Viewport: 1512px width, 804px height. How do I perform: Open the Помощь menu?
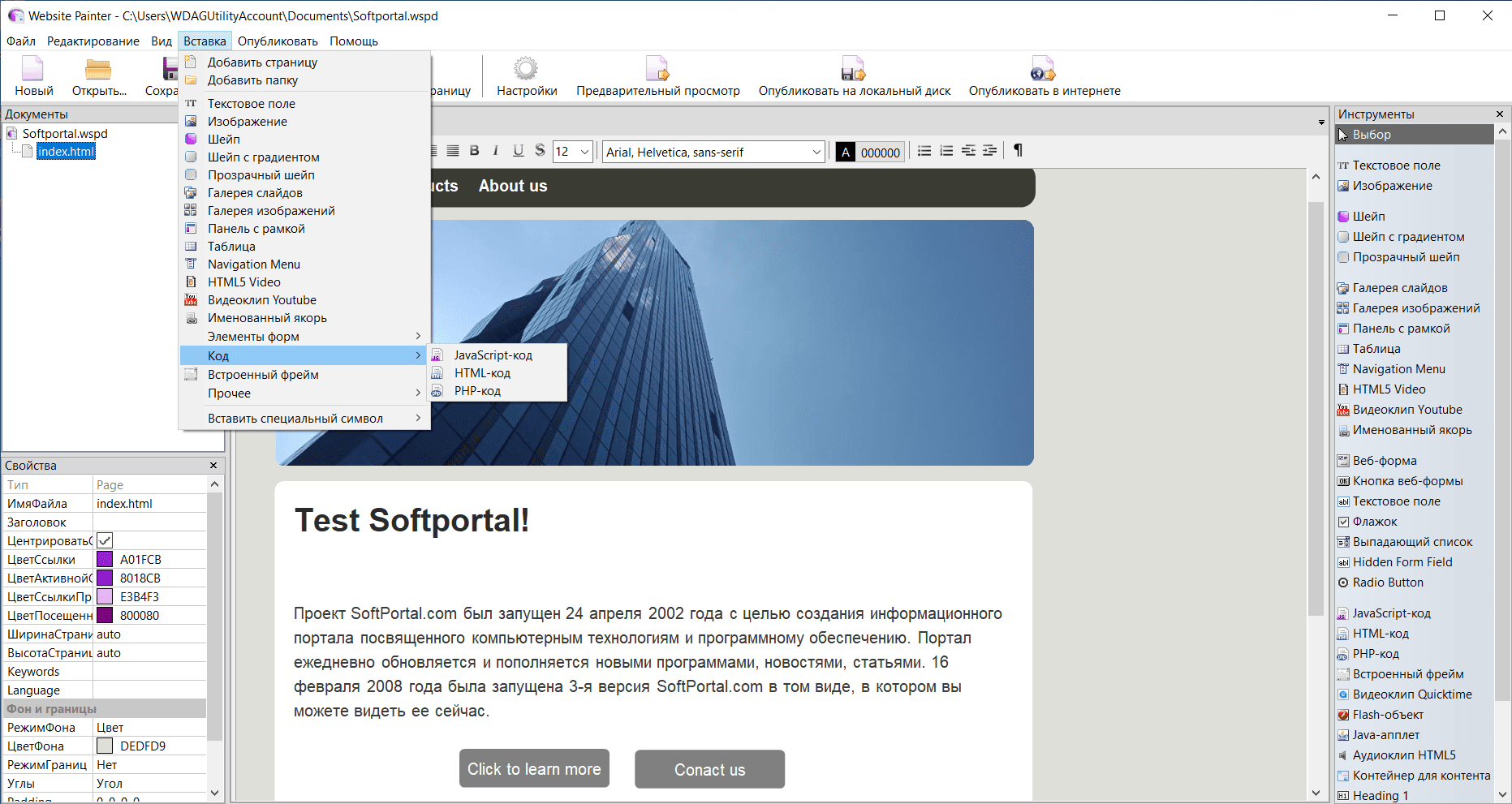354,41
